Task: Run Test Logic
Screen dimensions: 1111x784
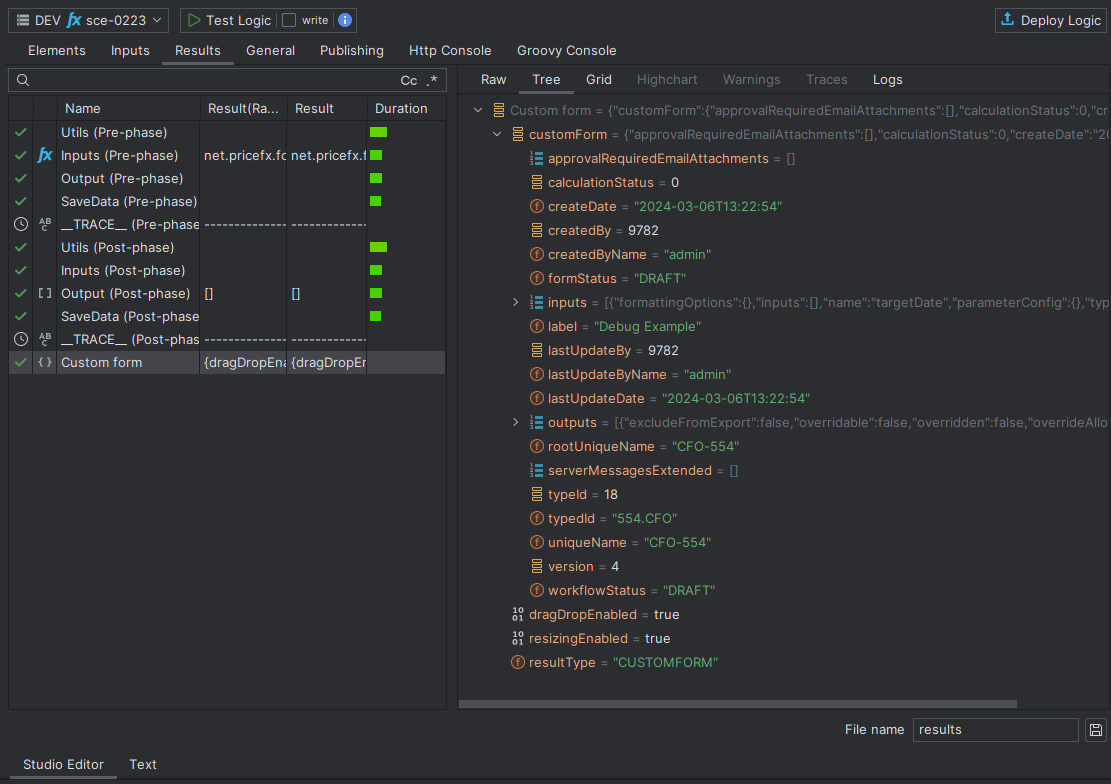Action: 230,21
